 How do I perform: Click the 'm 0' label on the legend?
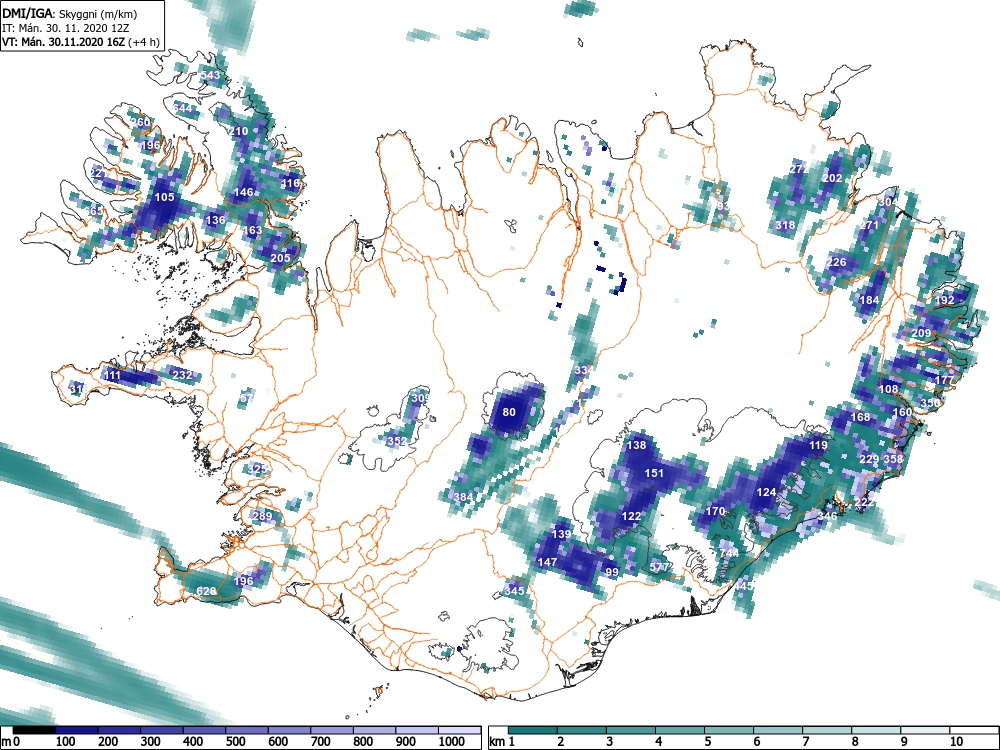(x=11, y=742)
